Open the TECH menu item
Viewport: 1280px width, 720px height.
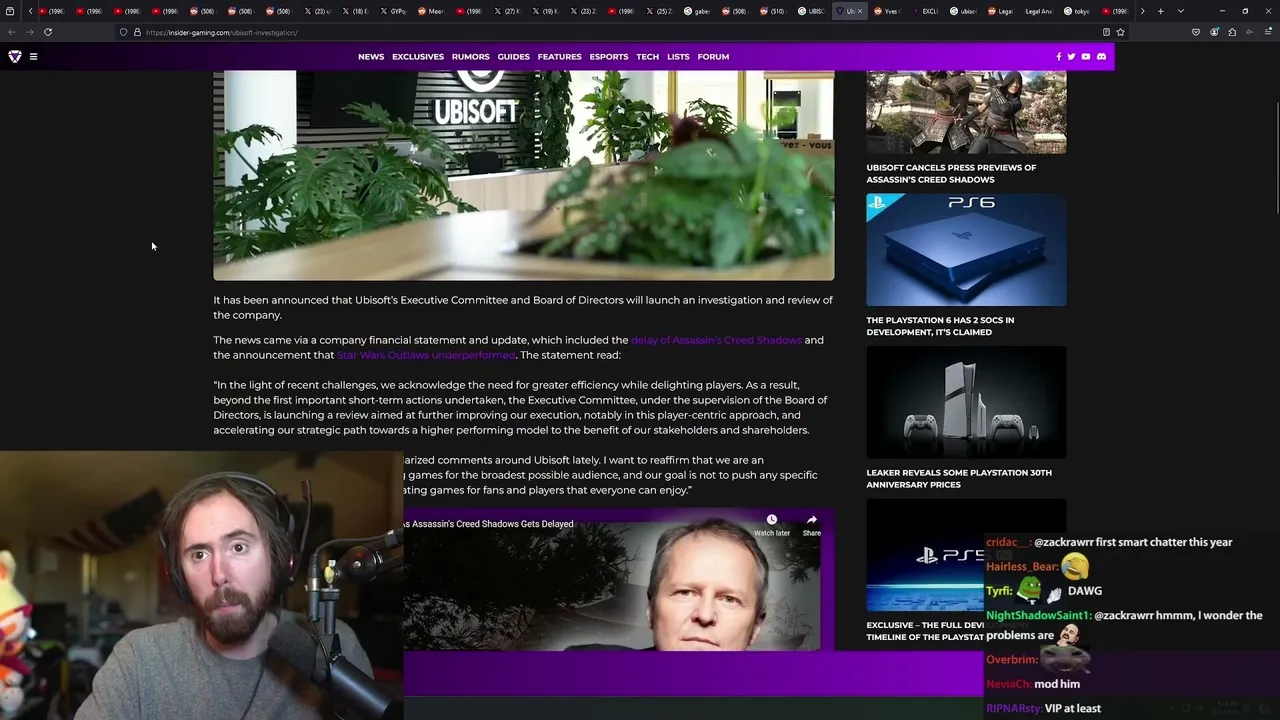pyautogui.click(x=648, y=57)
